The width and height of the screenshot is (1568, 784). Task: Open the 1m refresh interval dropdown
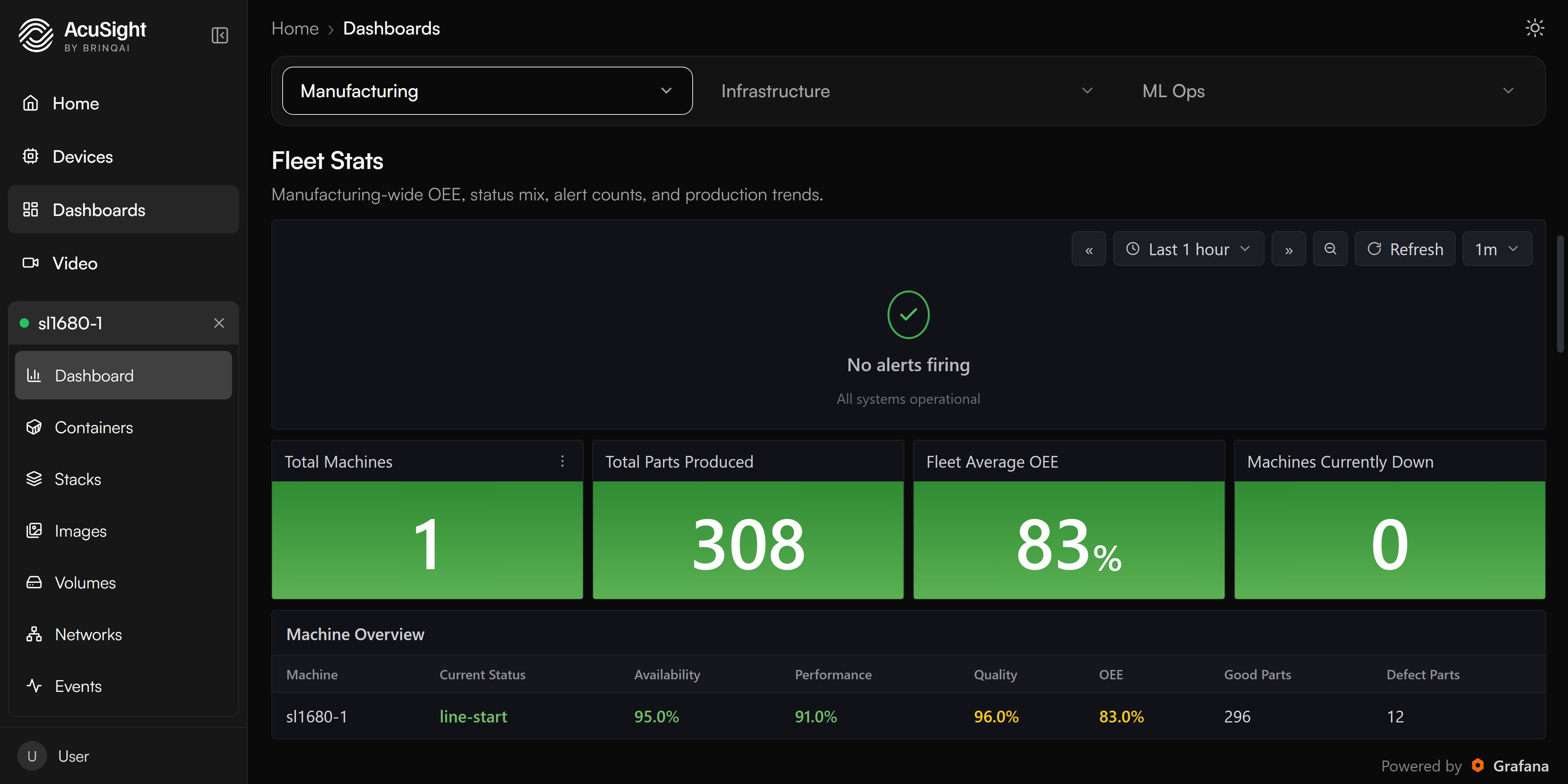pos(1497,249)
